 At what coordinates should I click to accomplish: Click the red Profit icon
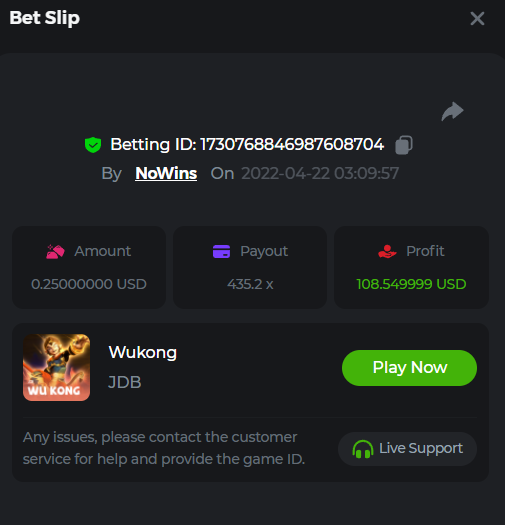tap(387, 251)
